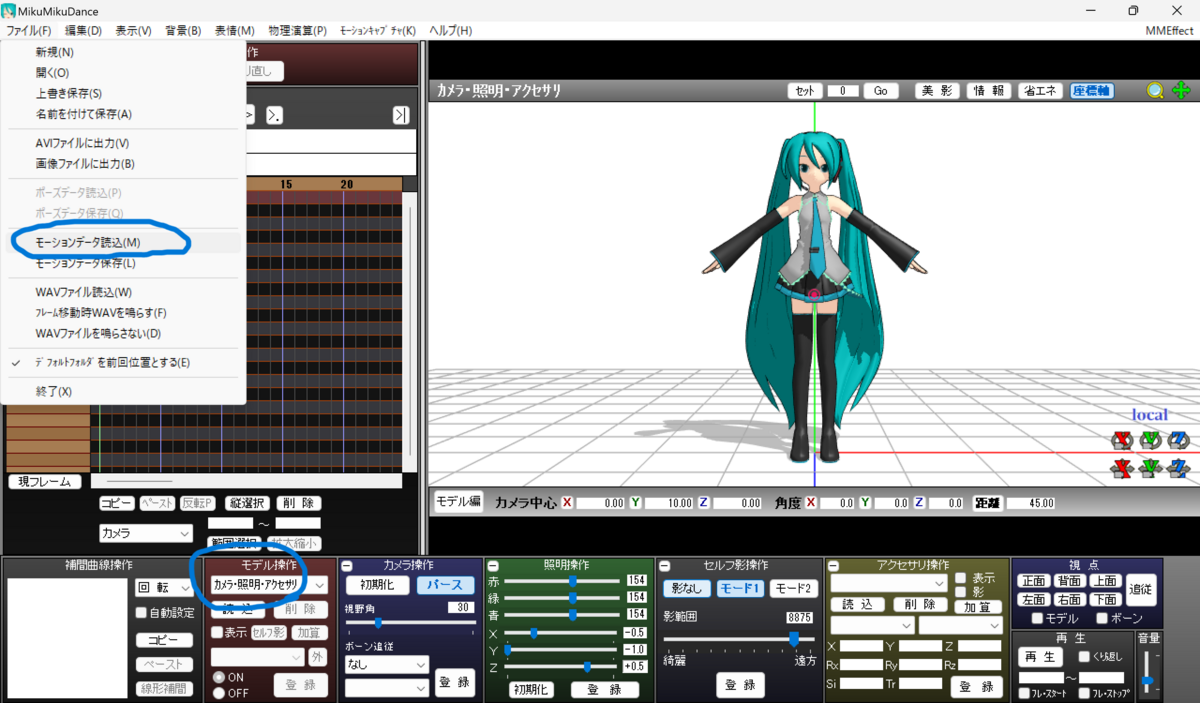Open the accessory selection dropdown
1200x703 pixels.
pos(888,582)
